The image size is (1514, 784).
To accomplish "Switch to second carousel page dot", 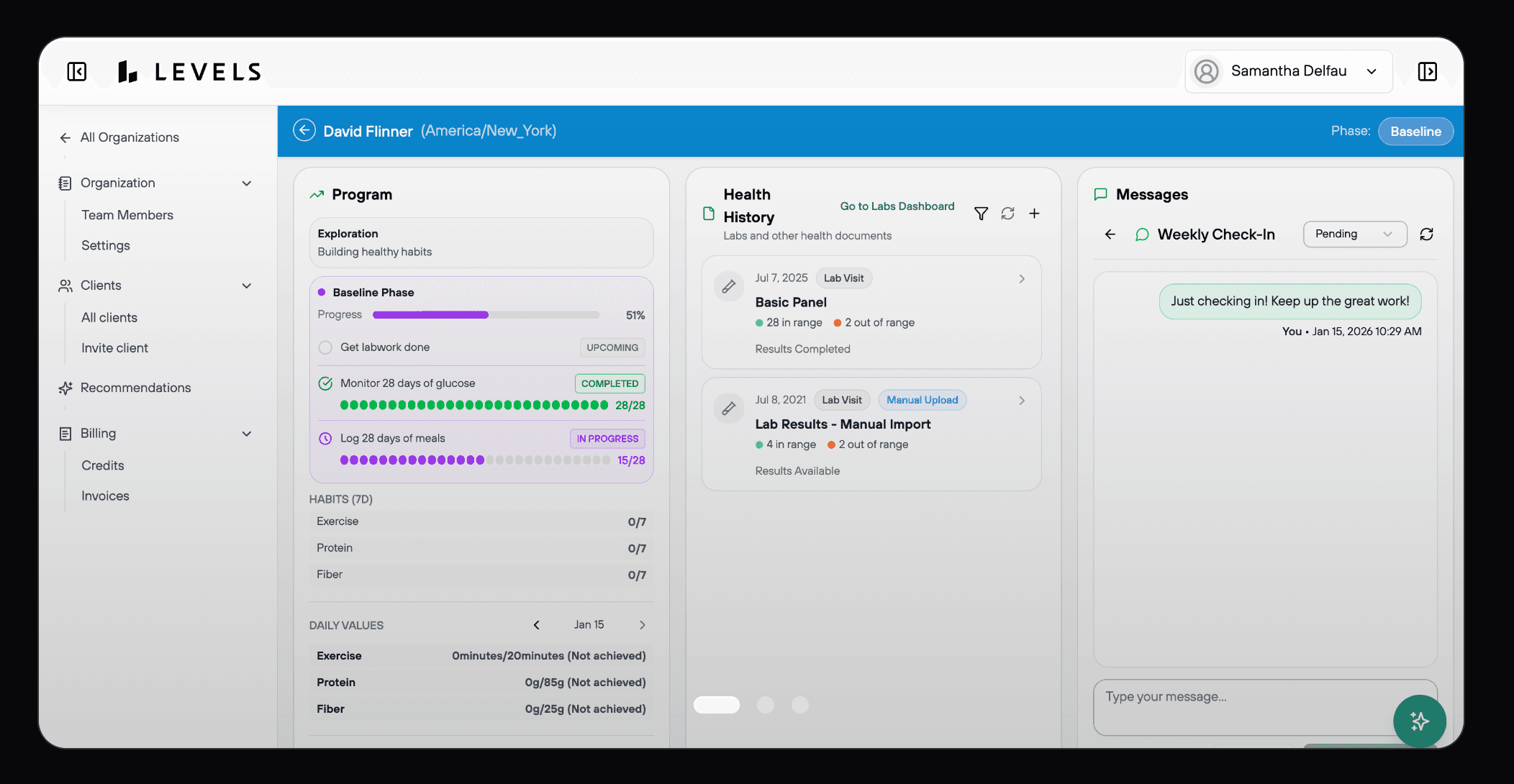I will [x=766, y=705].
